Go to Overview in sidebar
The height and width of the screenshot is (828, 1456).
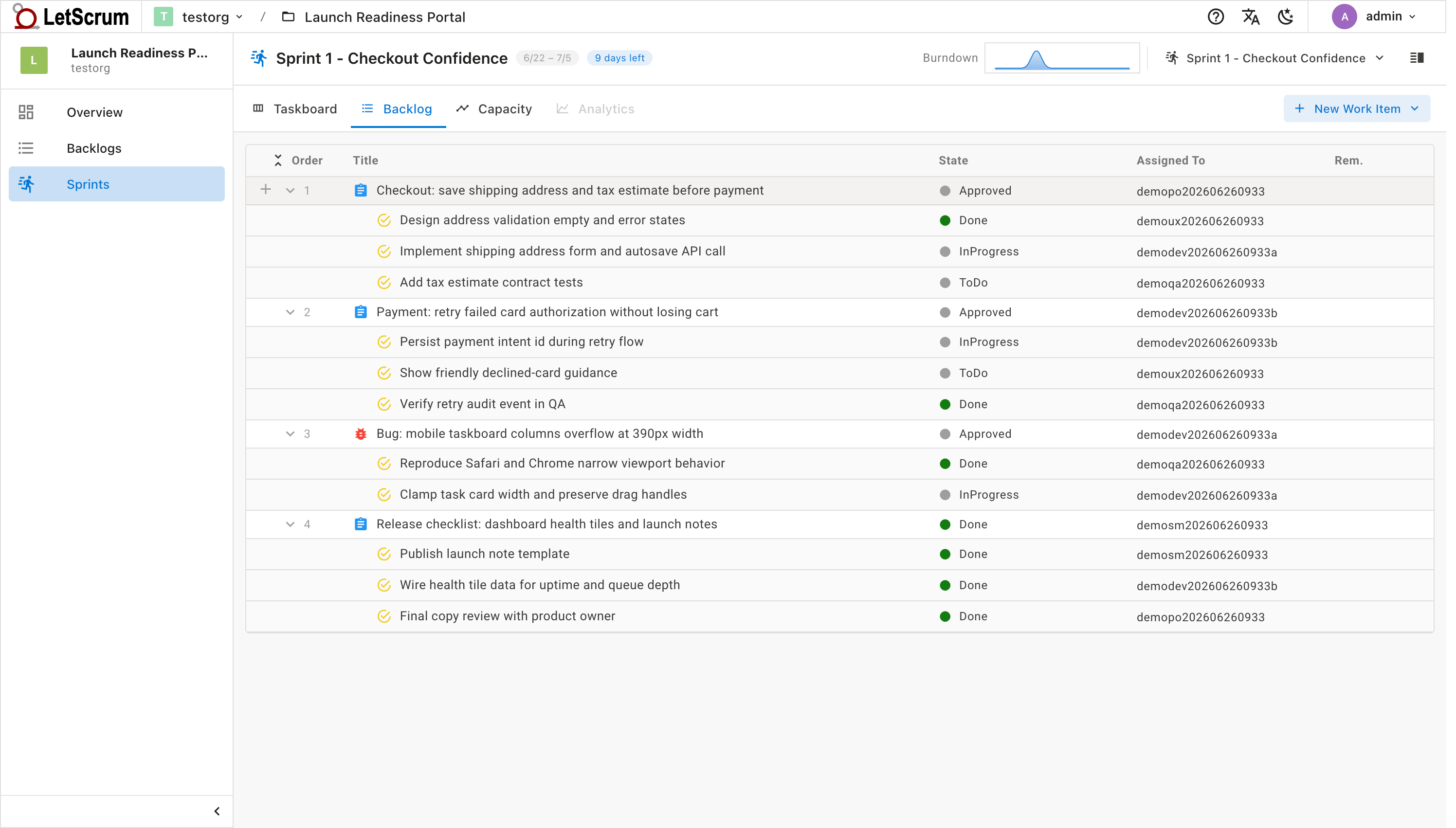(x=117, y=112)
